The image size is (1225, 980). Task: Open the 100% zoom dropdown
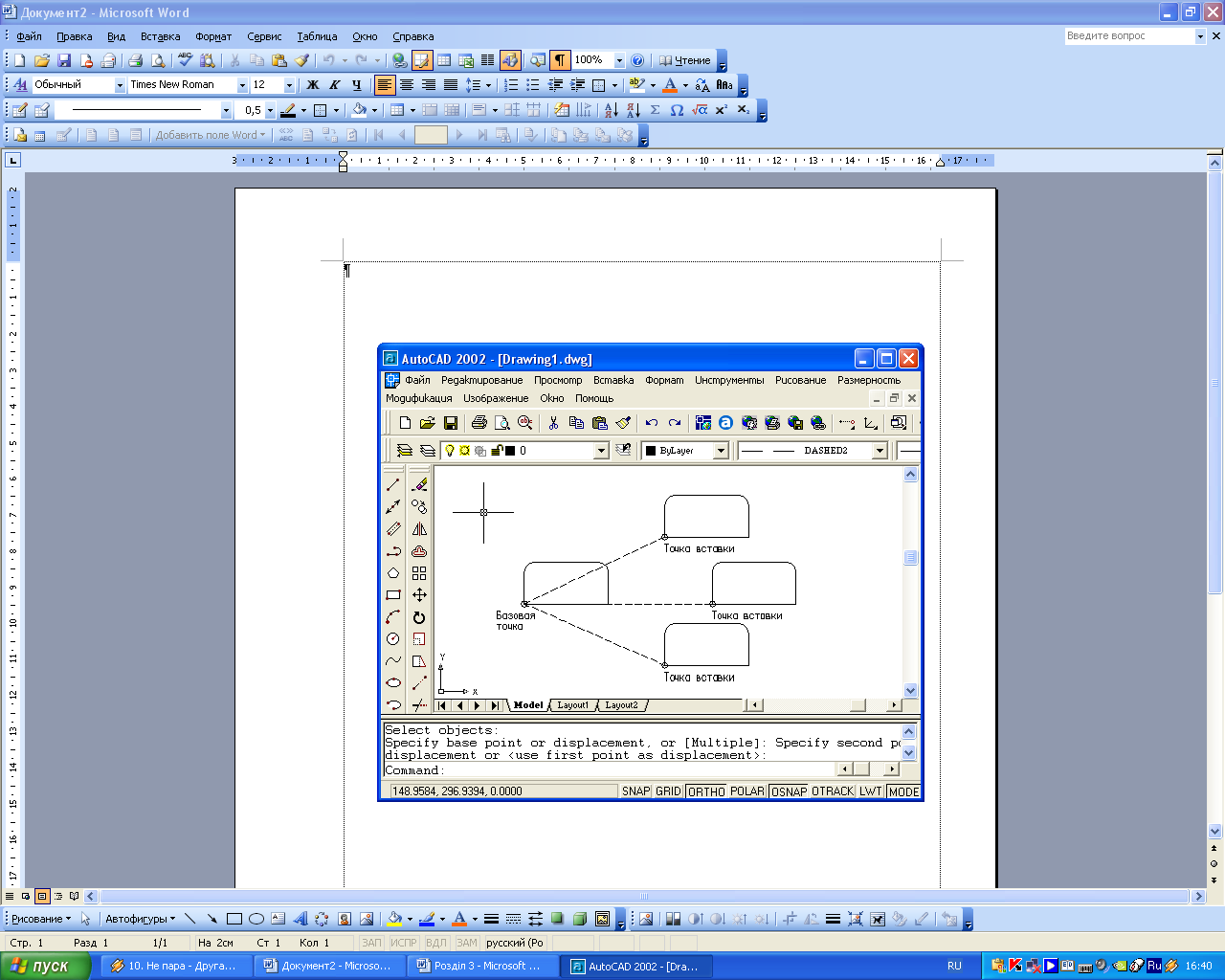click(619, 60)
